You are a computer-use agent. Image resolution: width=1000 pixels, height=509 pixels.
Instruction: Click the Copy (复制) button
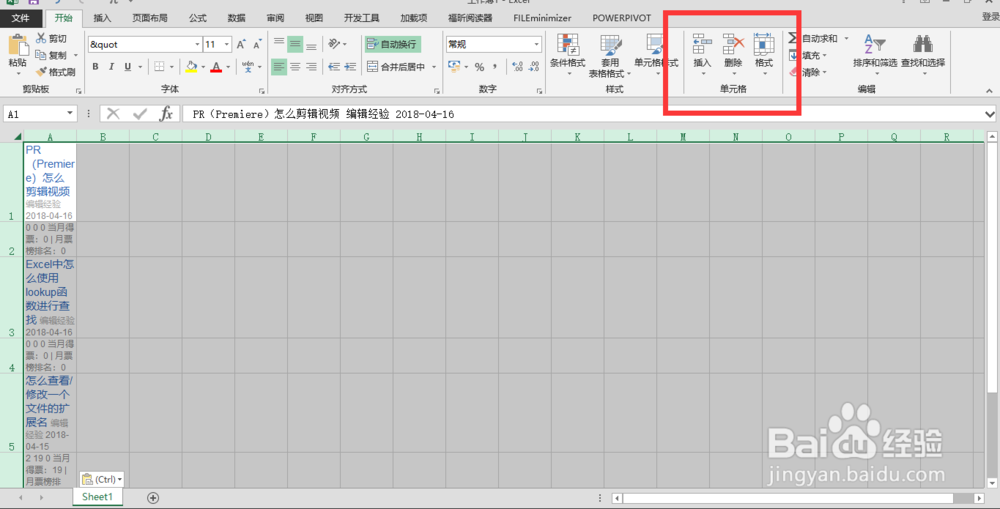pos(52,55)
